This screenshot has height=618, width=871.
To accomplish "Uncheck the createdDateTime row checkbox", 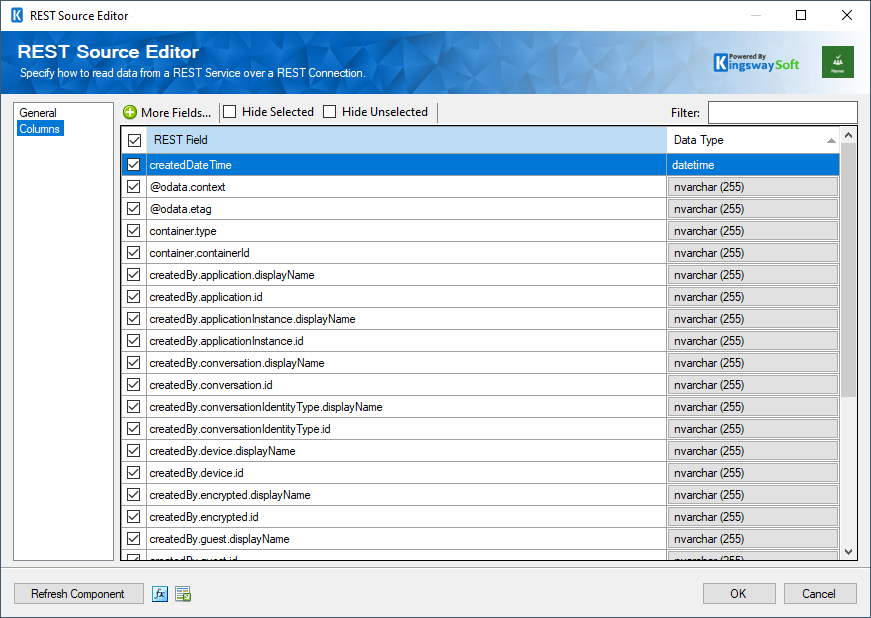I will pos(133,164).
